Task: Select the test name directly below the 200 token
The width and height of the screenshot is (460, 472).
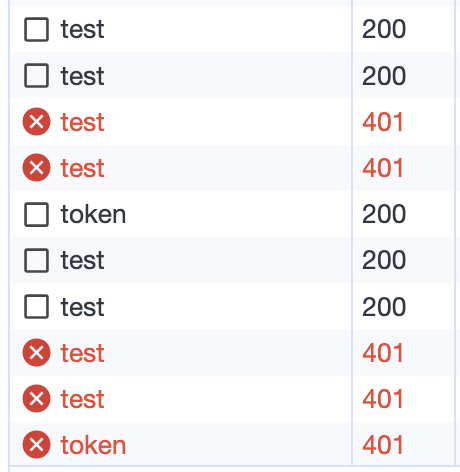Action: tap(82, 260)
